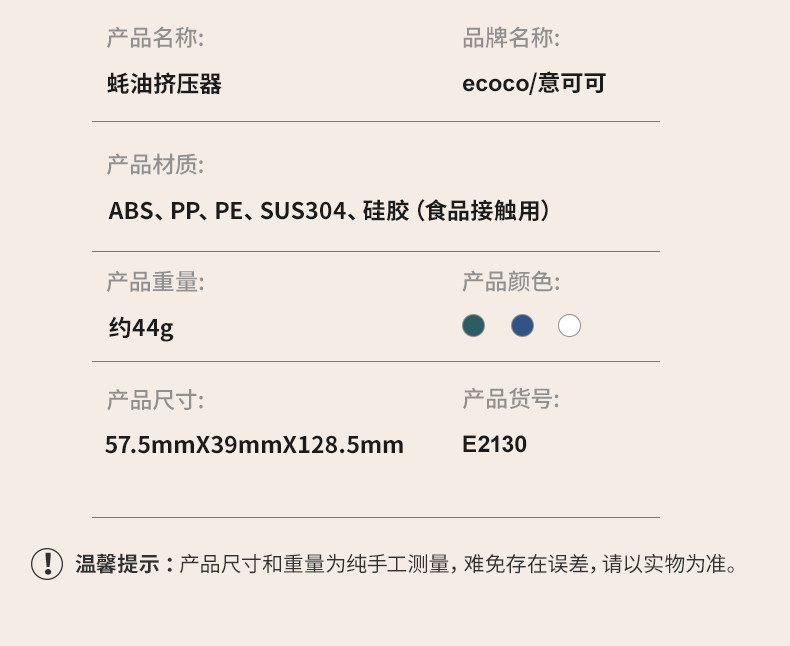790x646 pixels.
Task: Click the 产品尺寸 label
Action: coord(155,401)
